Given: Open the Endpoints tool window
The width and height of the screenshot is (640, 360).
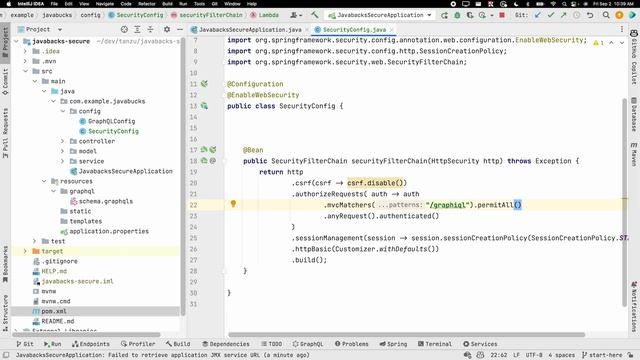Looking at the screenshot, I should point(91,344).
